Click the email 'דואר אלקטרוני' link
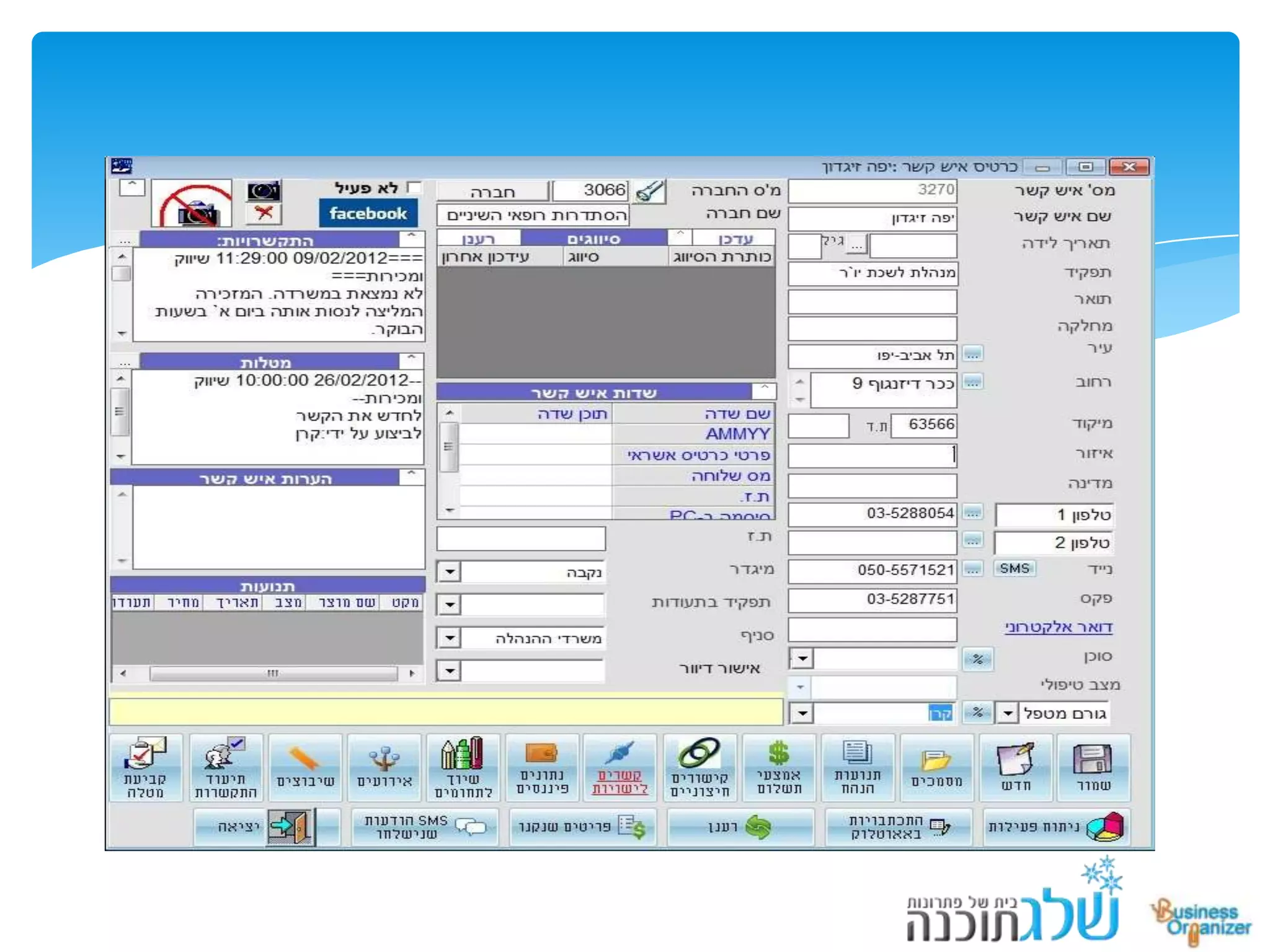The height and width of the screenshot is (952, 1270). click(x=1058, y=627)
